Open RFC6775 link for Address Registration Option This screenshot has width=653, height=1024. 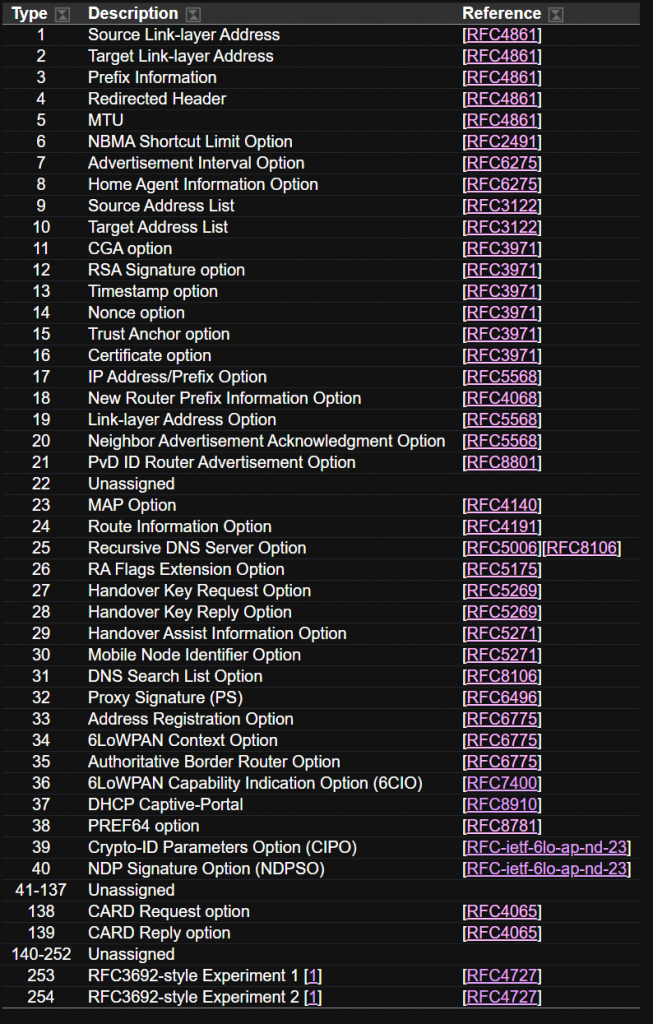pyautogui.click(x=502, y=719)
